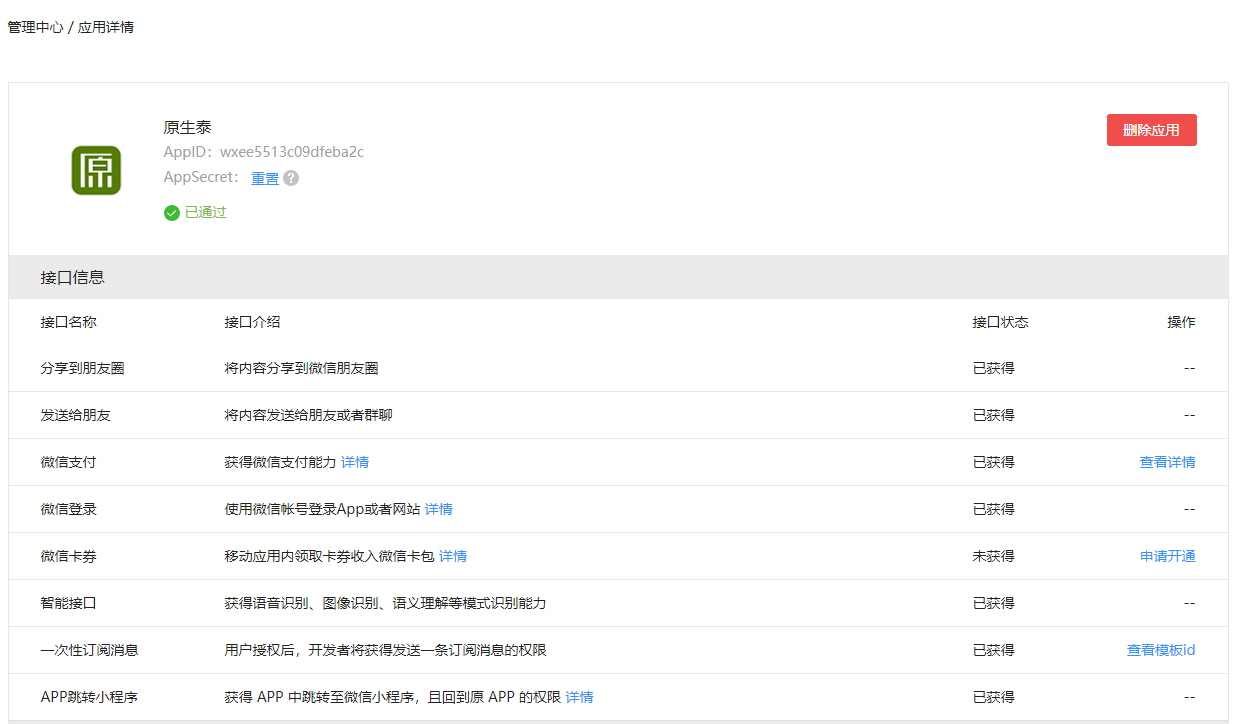
Task: Click the 微信登录 interface name
Action: [x=69, y=509]
